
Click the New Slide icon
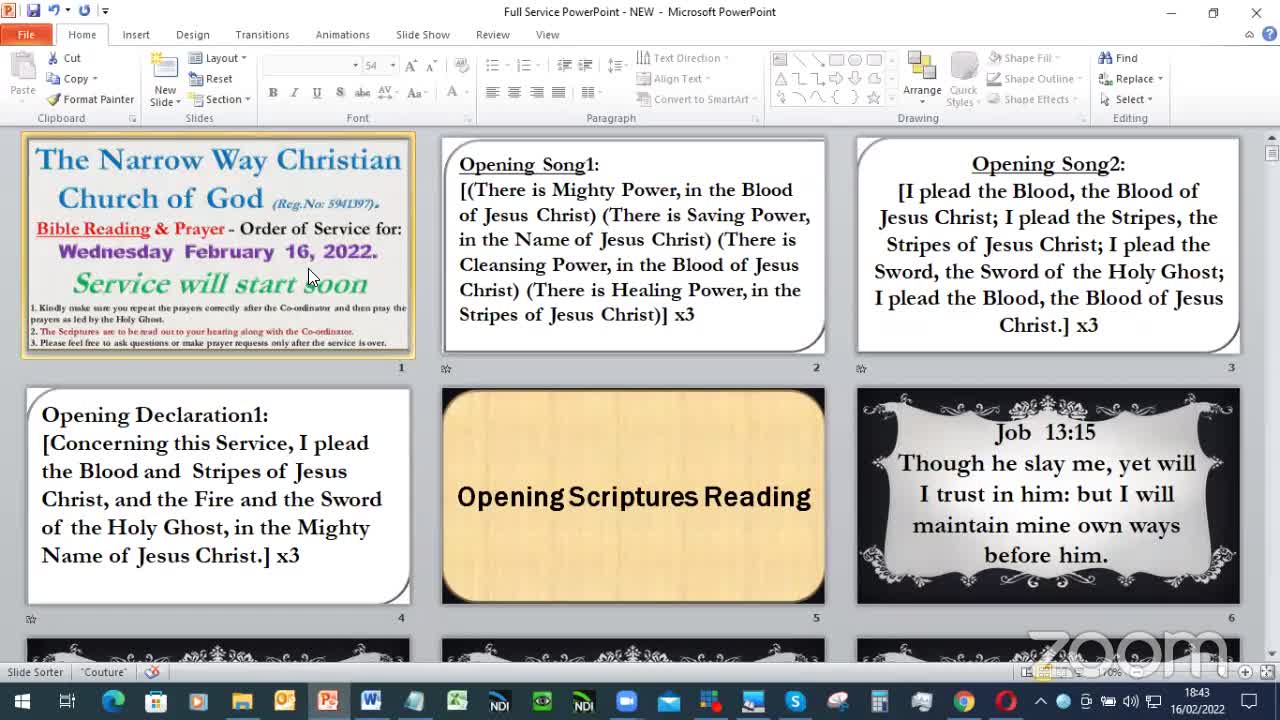[x=165, y=68]
